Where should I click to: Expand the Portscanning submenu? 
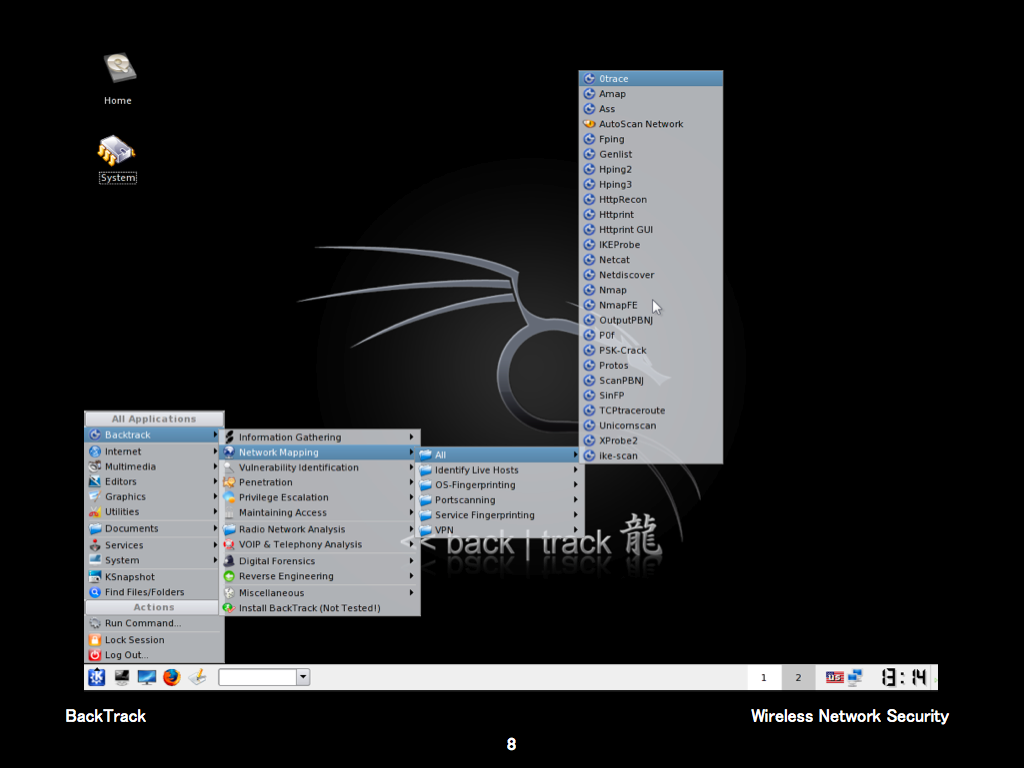[465, 500]
